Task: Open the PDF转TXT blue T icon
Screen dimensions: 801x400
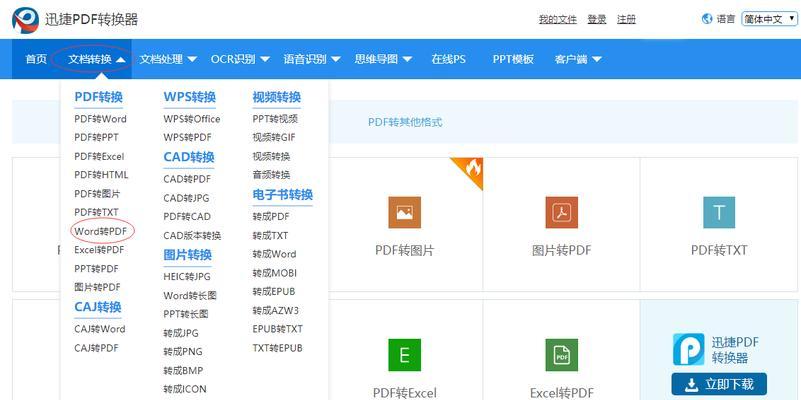Action: pos(719,213)
